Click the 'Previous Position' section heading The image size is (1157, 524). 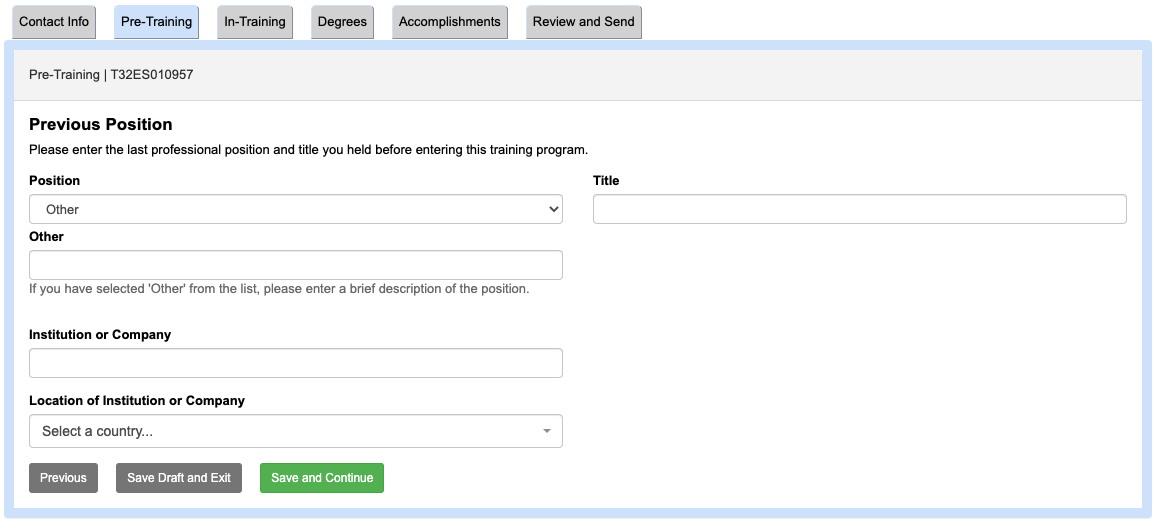[x=101, y=125]
